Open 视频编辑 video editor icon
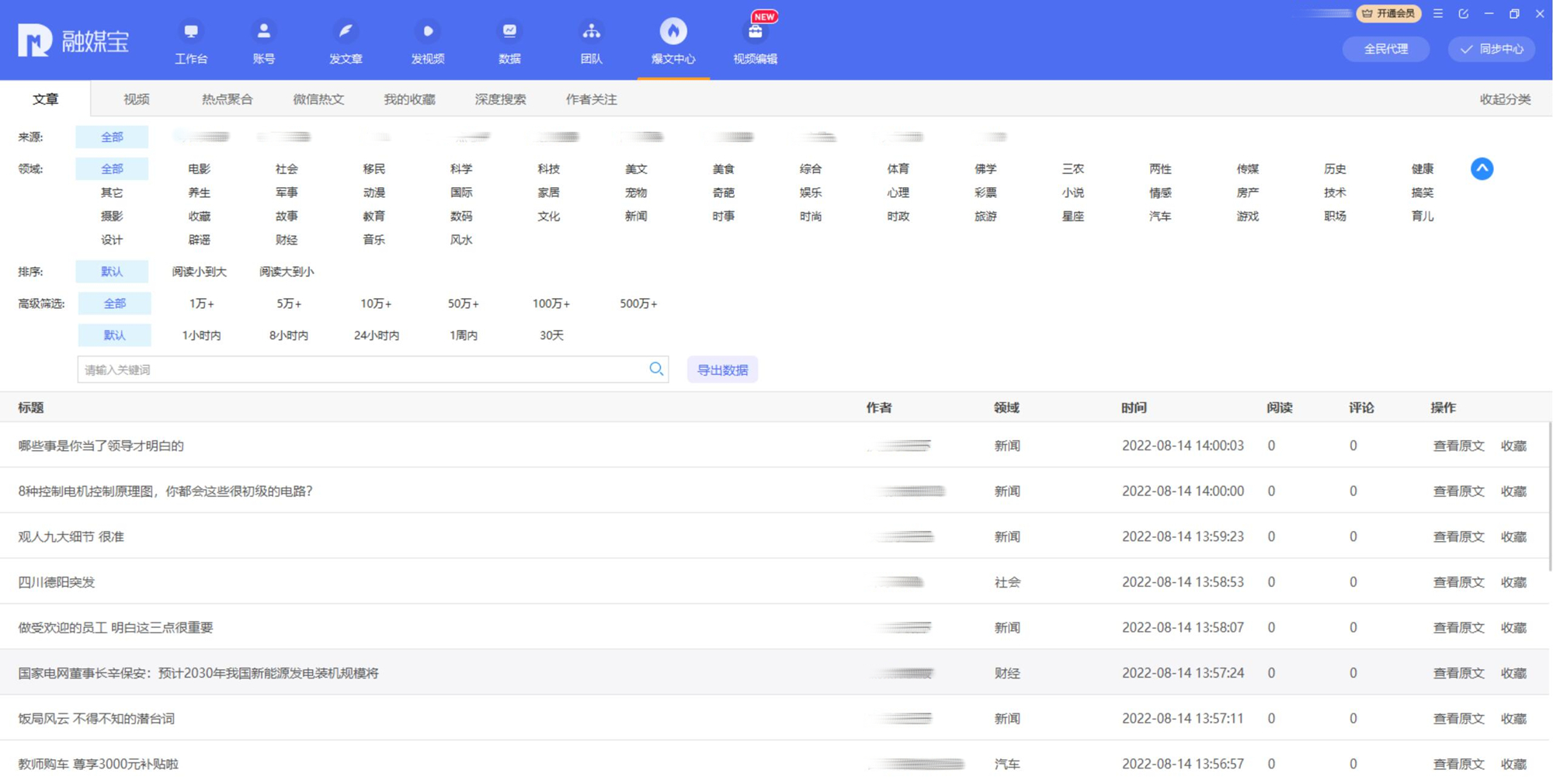This screenshot has width=1553, height=784. pos(755,33)
